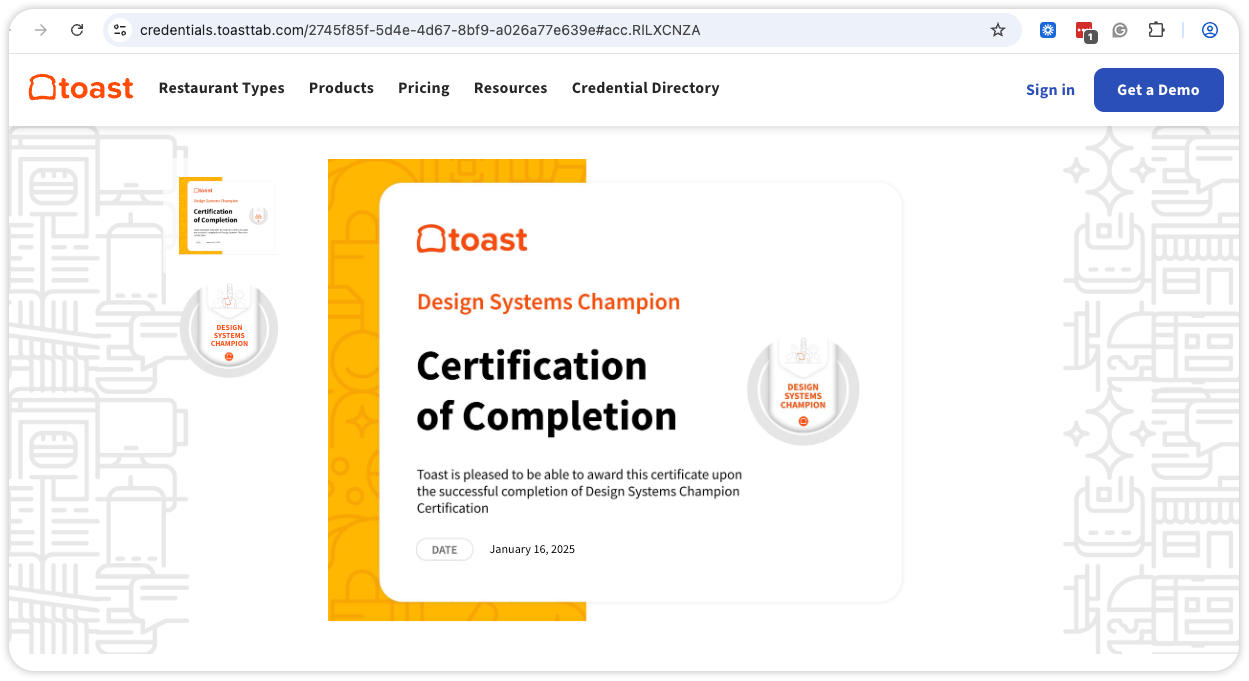The height and width of the screenshot is (681, 1249).
Task: Go forward with the browser arrow
Action: (x=41, y=30)
